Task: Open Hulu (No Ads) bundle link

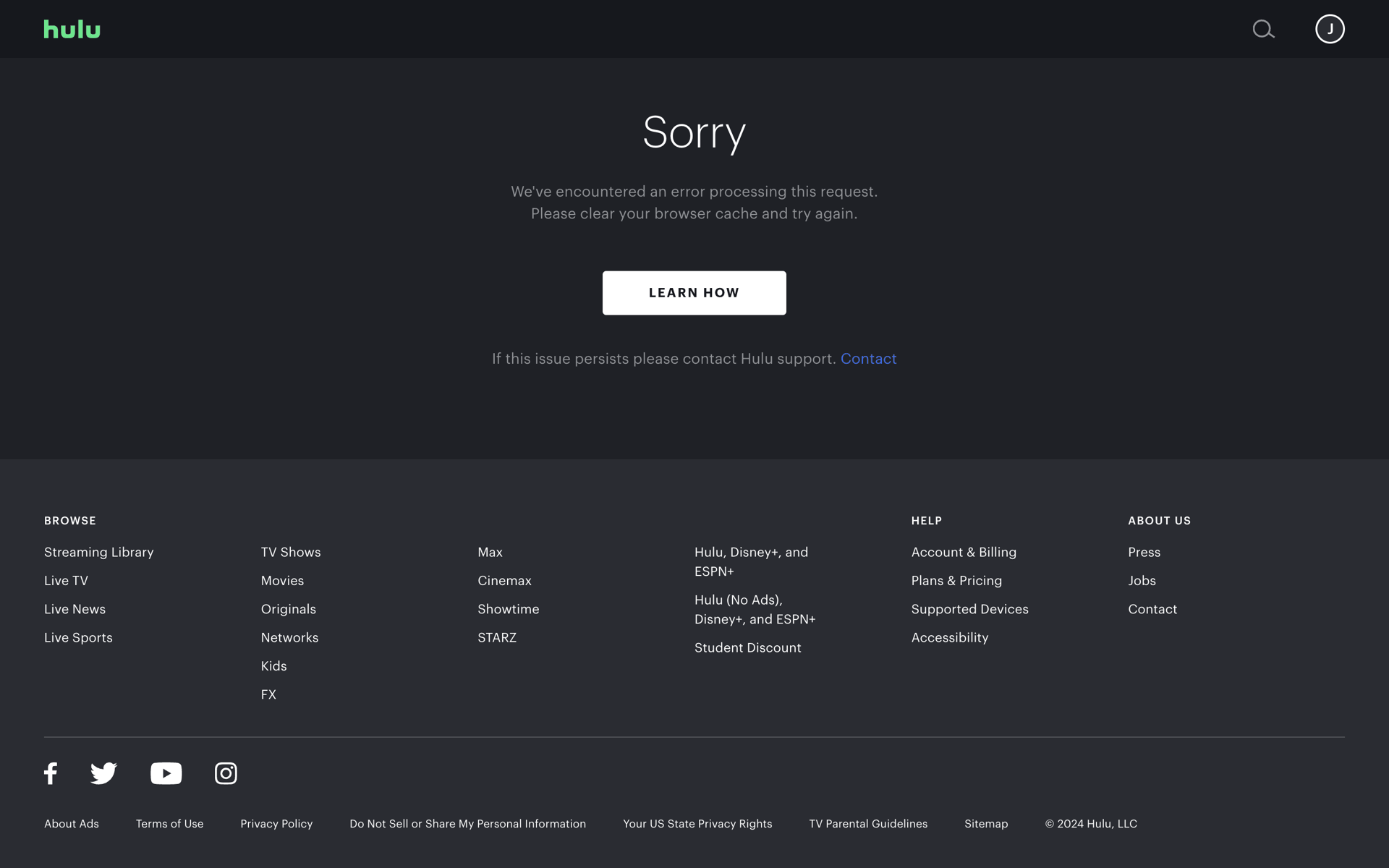Action: coord(755,610)
